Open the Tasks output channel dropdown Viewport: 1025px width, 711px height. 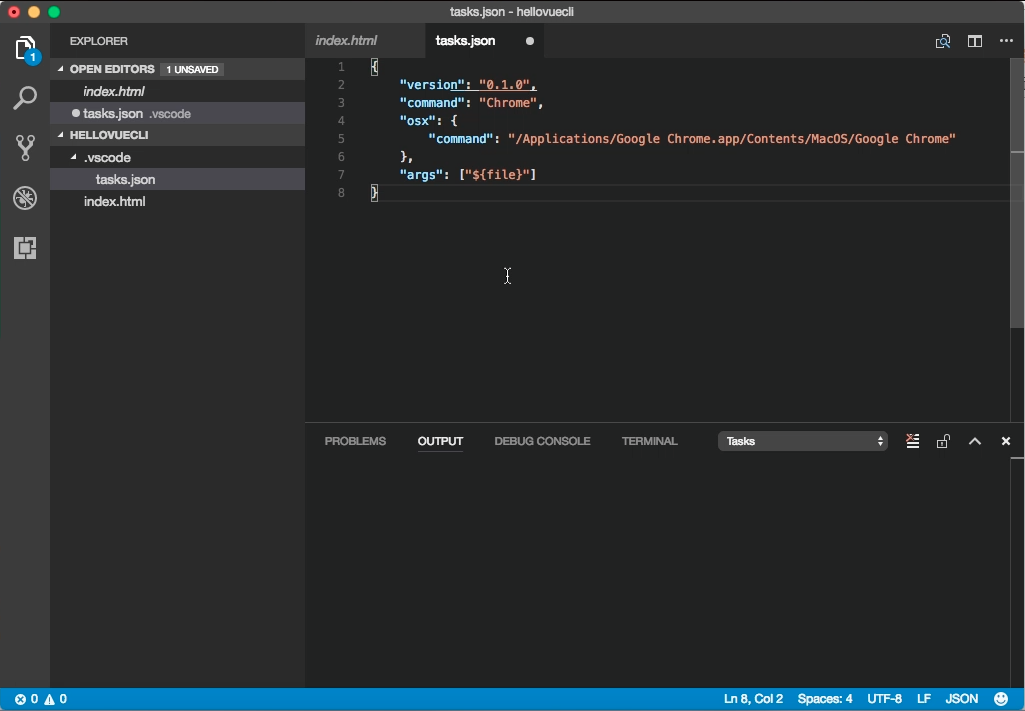click(803, 441)
